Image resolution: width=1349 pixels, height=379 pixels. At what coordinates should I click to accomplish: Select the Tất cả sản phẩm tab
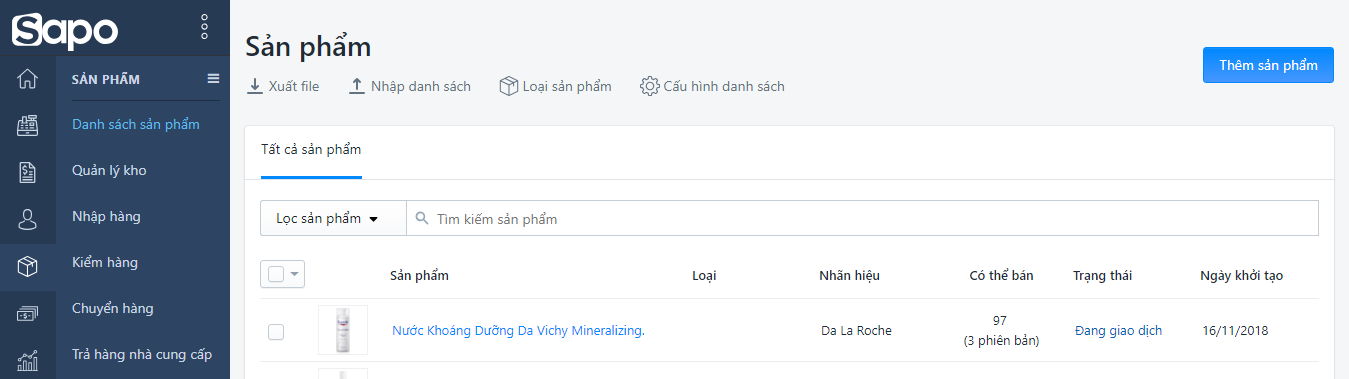tap(311, 150)
